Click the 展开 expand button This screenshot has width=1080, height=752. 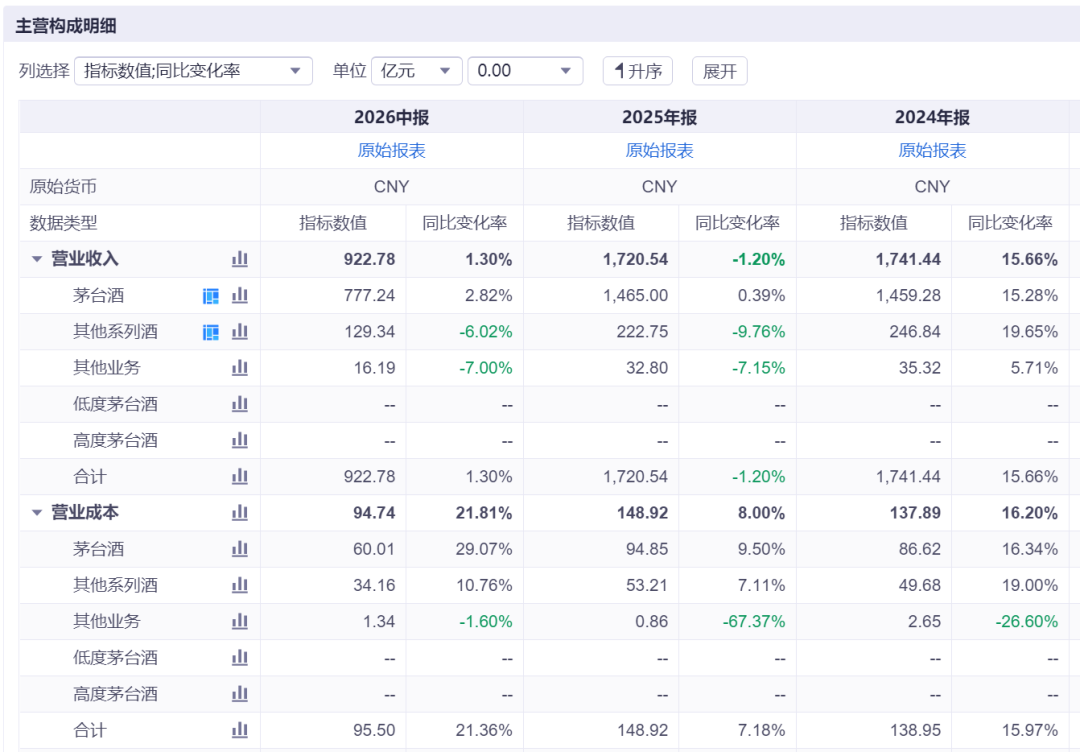[x=720, y=71]
